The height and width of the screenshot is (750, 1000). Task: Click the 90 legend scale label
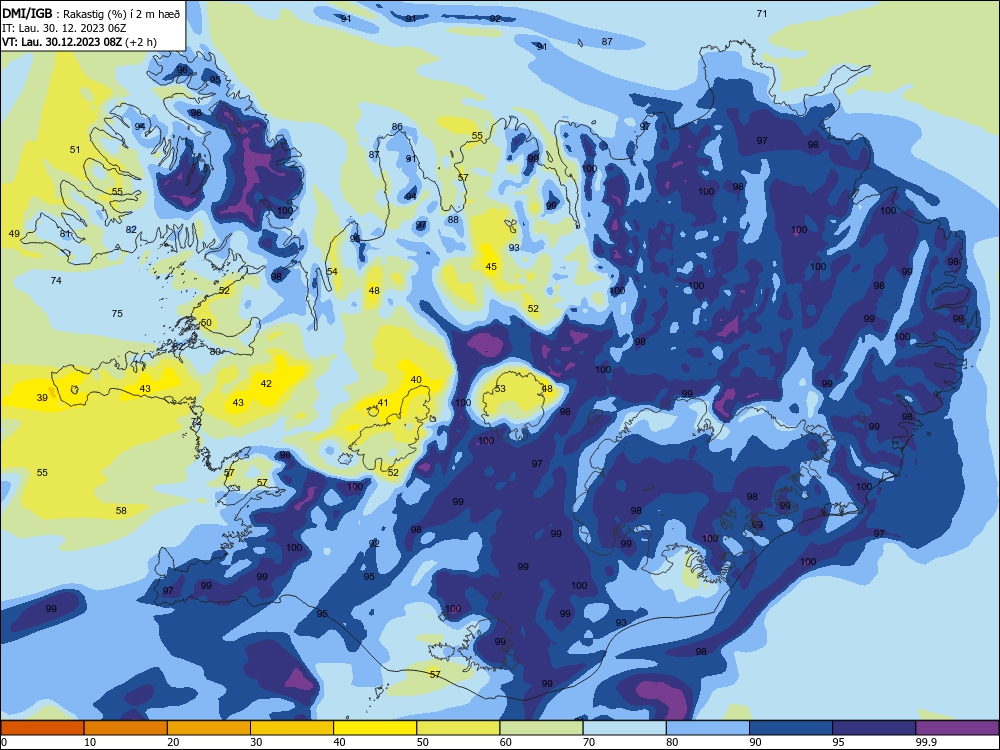[755, 742]
